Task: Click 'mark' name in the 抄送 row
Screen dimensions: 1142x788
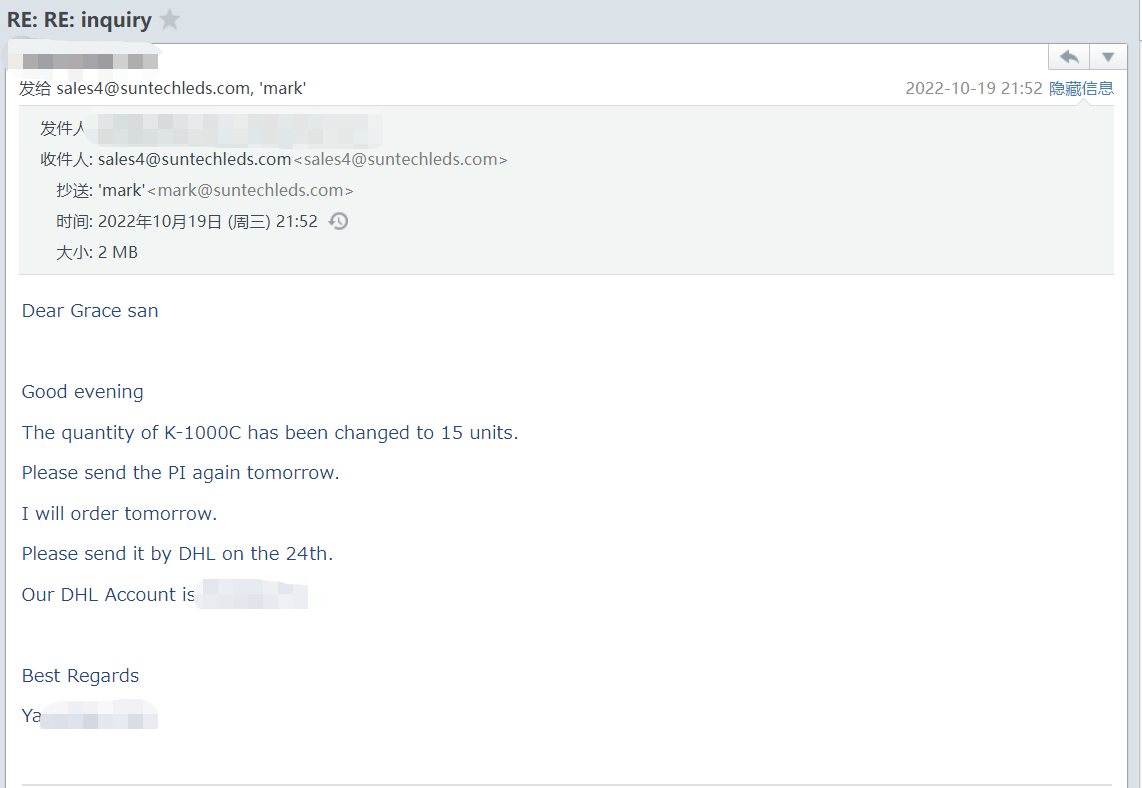Action: point(122,190)
